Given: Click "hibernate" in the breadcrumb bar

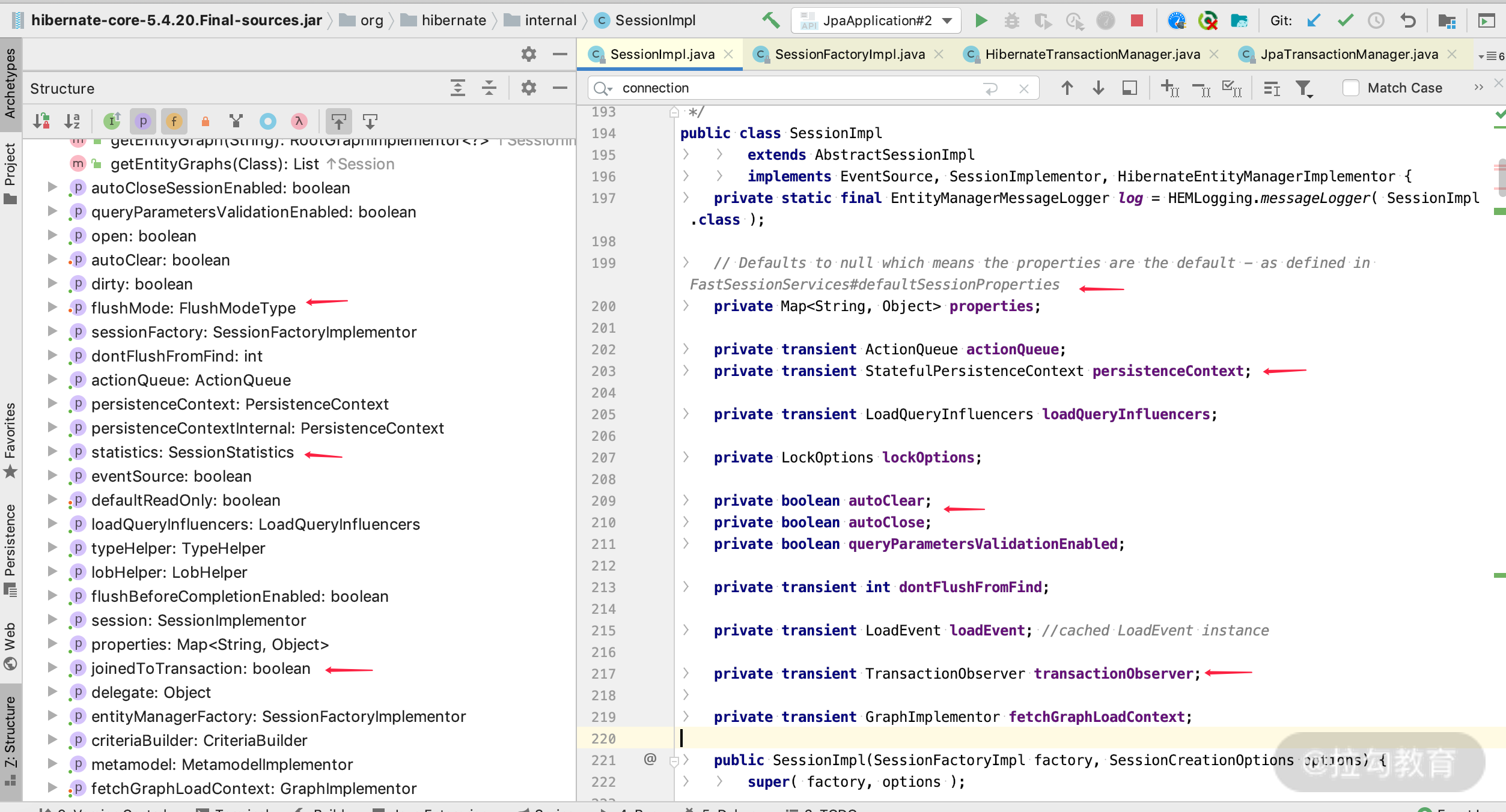Looking at the screenshot, I should point(454,20).
